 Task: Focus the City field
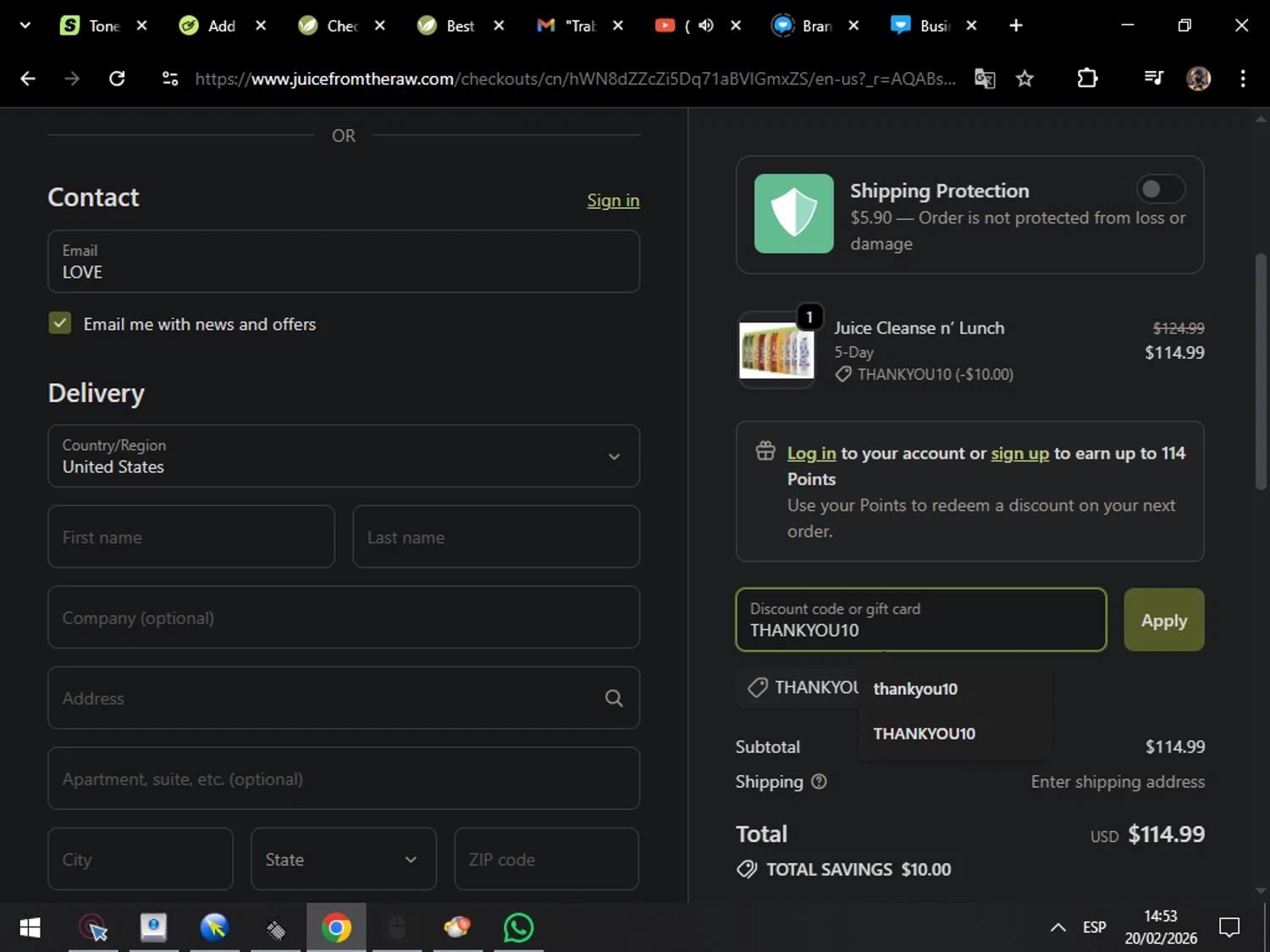click(141, 859)
